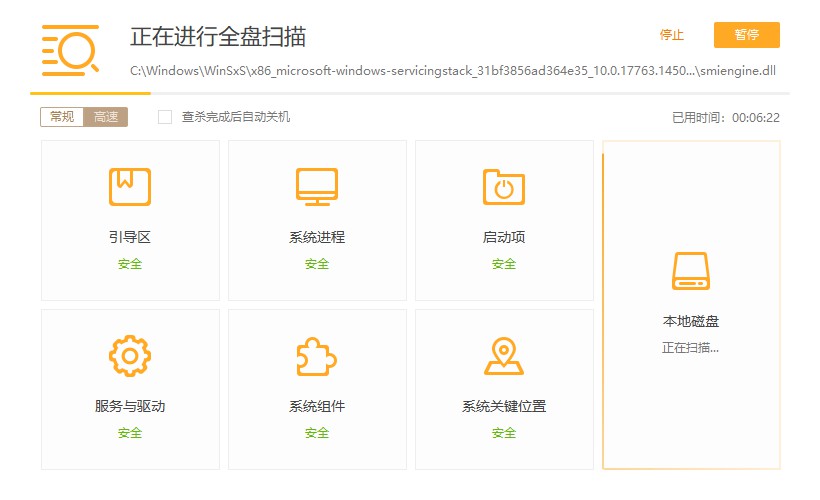Click the full-scan magnifier icon
Screen dimensions: 820x500
[70, 49]
